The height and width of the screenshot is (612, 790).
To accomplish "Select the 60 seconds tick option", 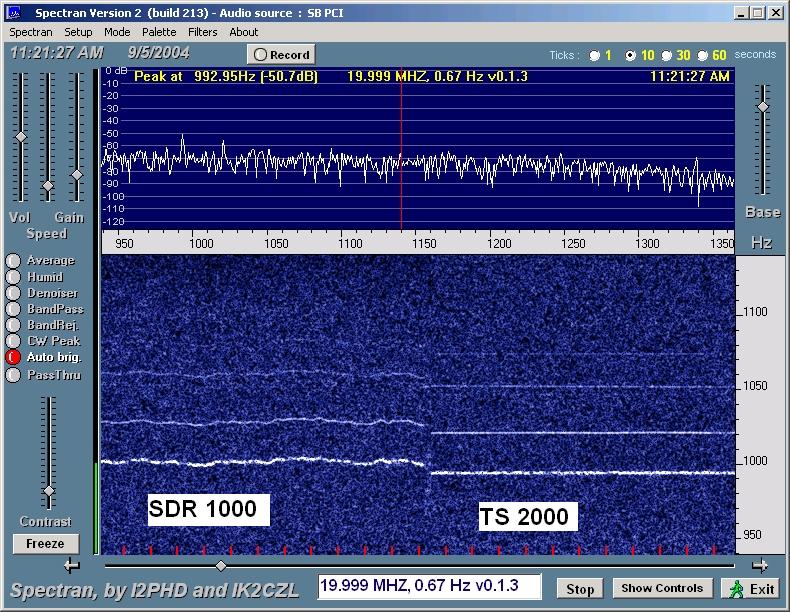I will tap(702, 56).
